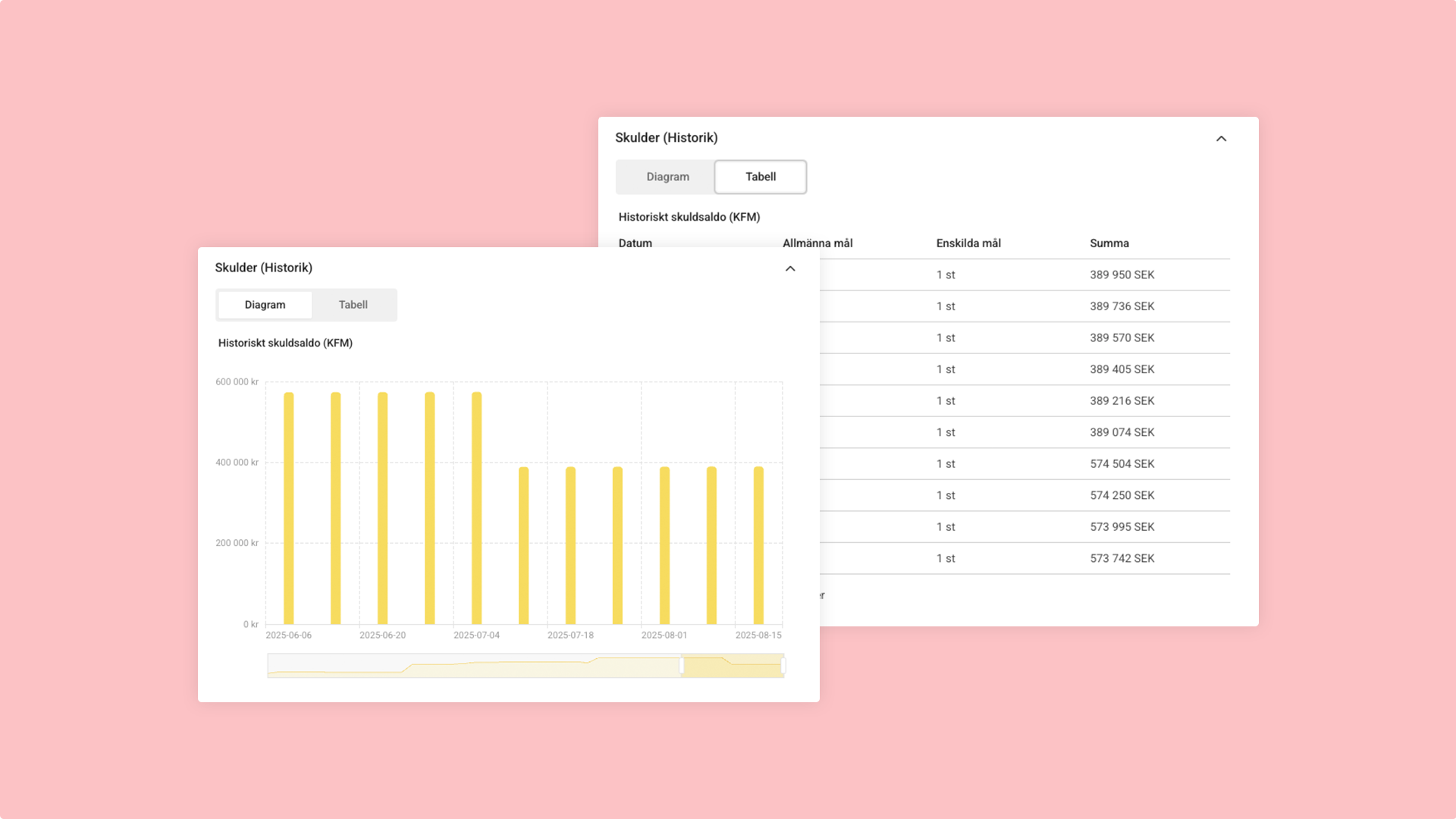
Task: Select Tabell tab in back table panel
Action: tap(760, 177)
